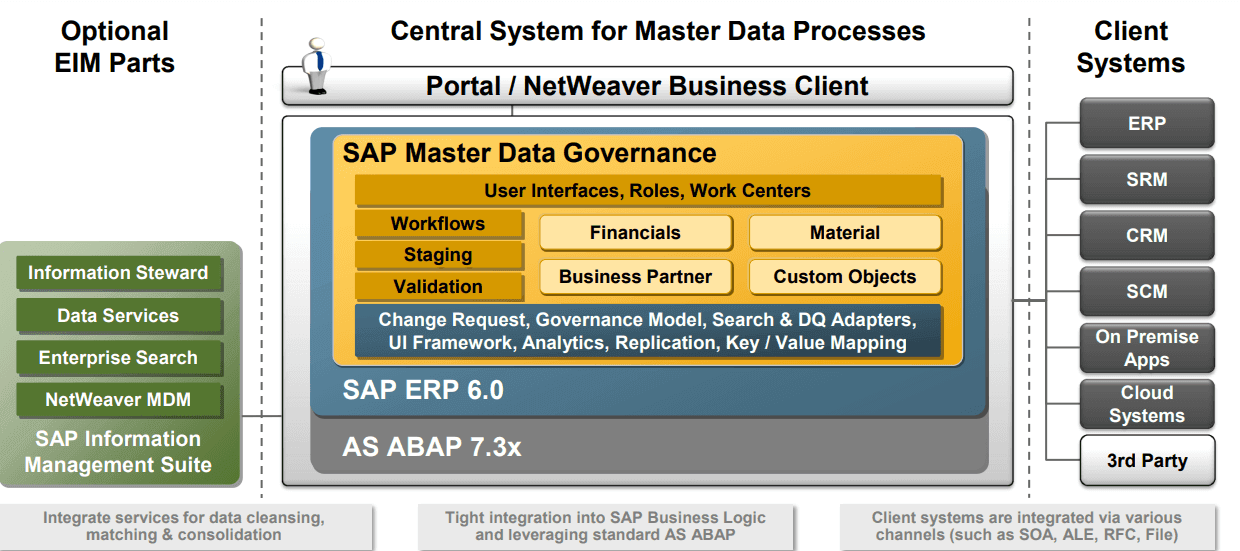Select the Enterprise Search block

(118, 358)
